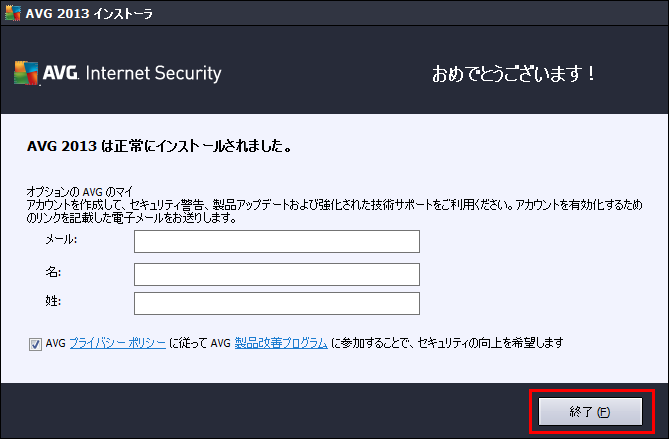The width and height of the screenshot is (669, 439).
Task: Click the AVG Internet Security logo
Action: click(x=118, y=73)
